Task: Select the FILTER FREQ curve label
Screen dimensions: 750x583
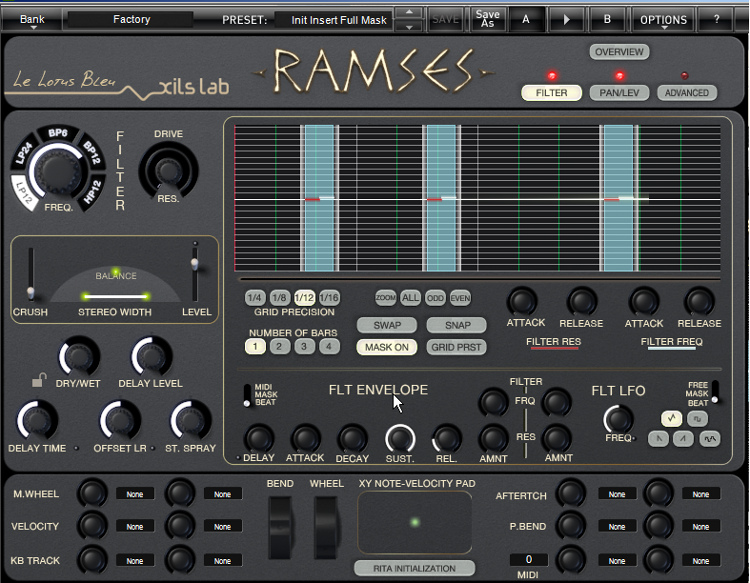Action: (x=672, y=342)
